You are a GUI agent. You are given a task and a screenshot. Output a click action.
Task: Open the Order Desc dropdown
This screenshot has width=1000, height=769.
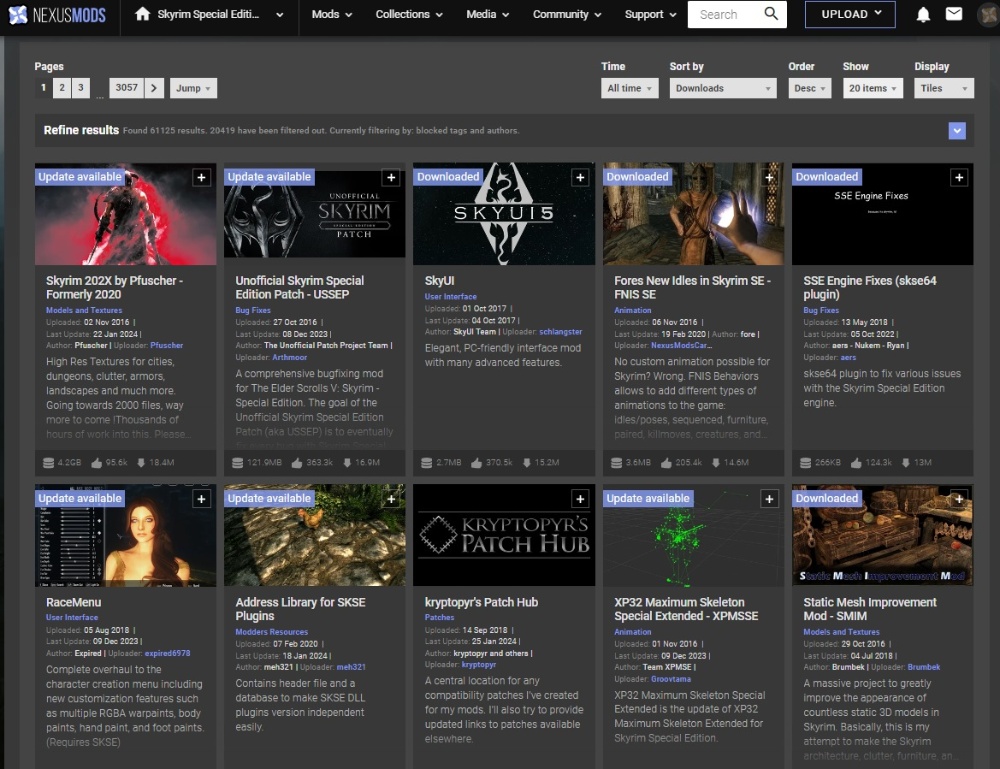point(810,88)
